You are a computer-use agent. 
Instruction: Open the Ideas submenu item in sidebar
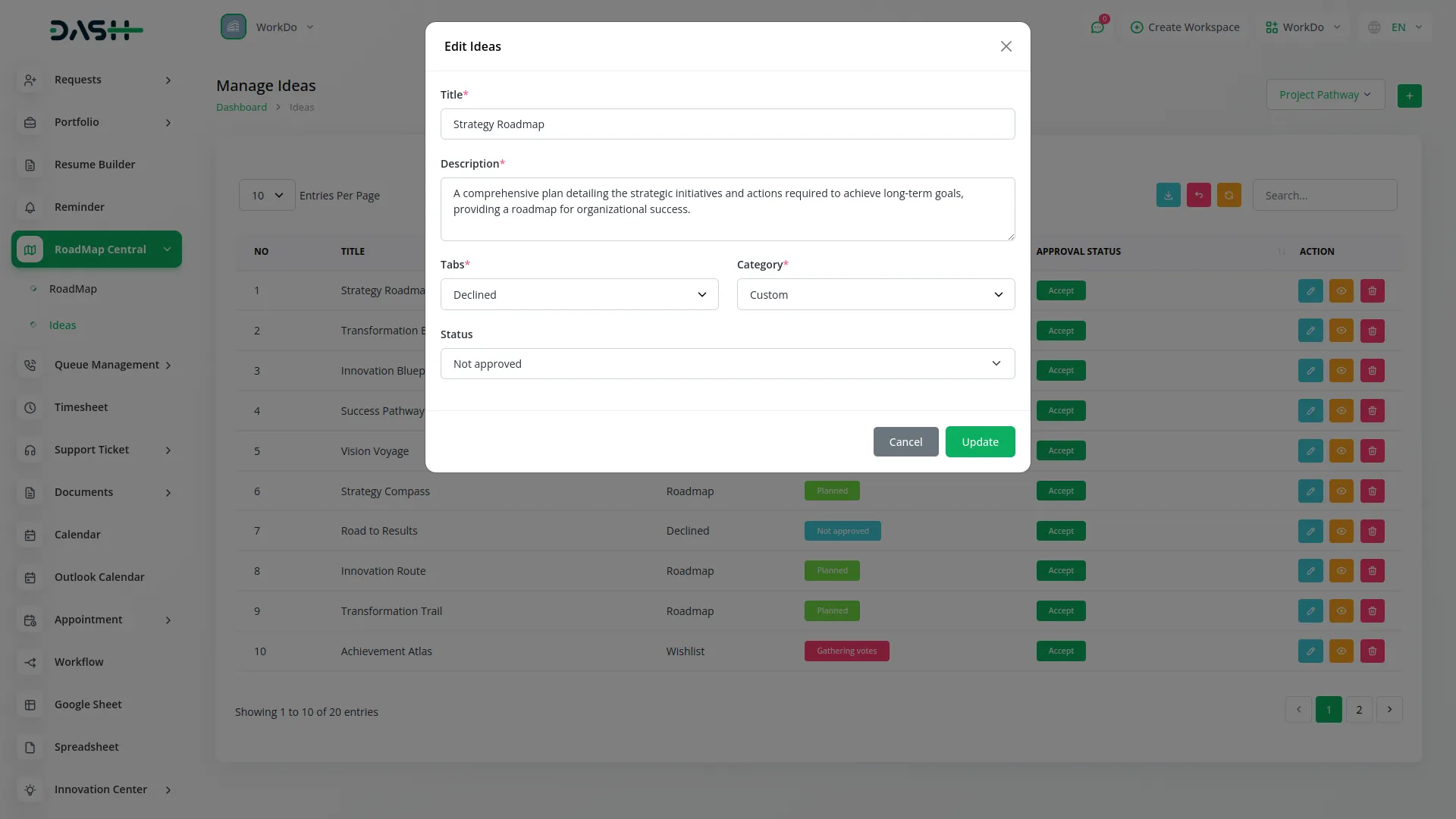click(62, 325)
